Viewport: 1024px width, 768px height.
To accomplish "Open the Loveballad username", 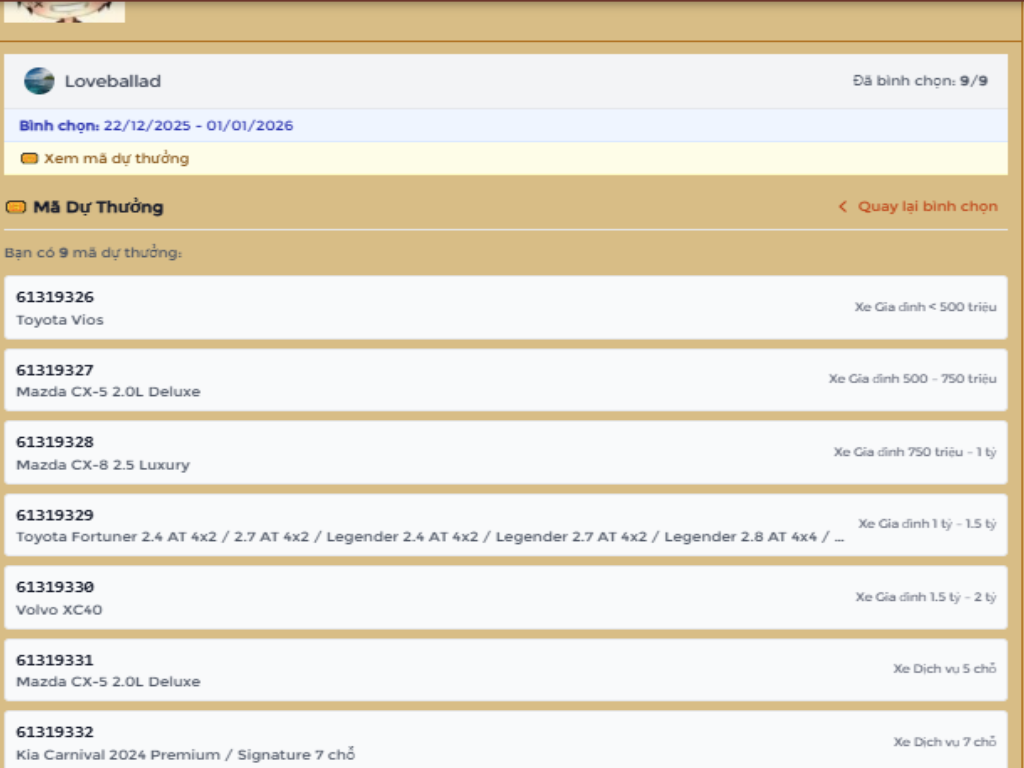I will tap(112, 81).
